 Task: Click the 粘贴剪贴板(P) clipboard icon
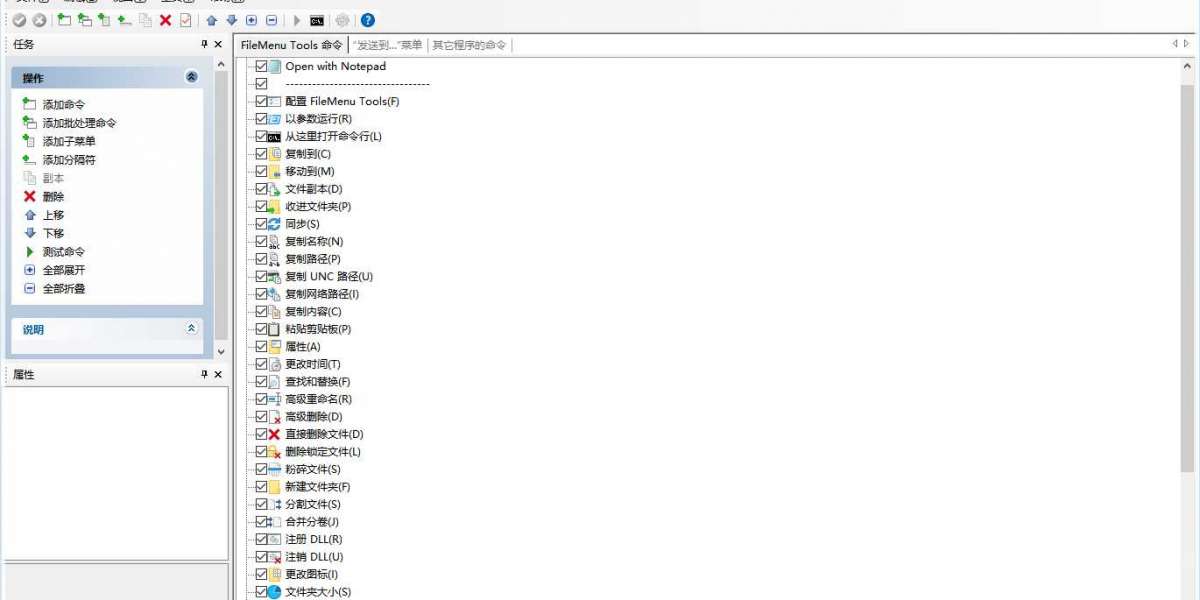tap(275, 329)
